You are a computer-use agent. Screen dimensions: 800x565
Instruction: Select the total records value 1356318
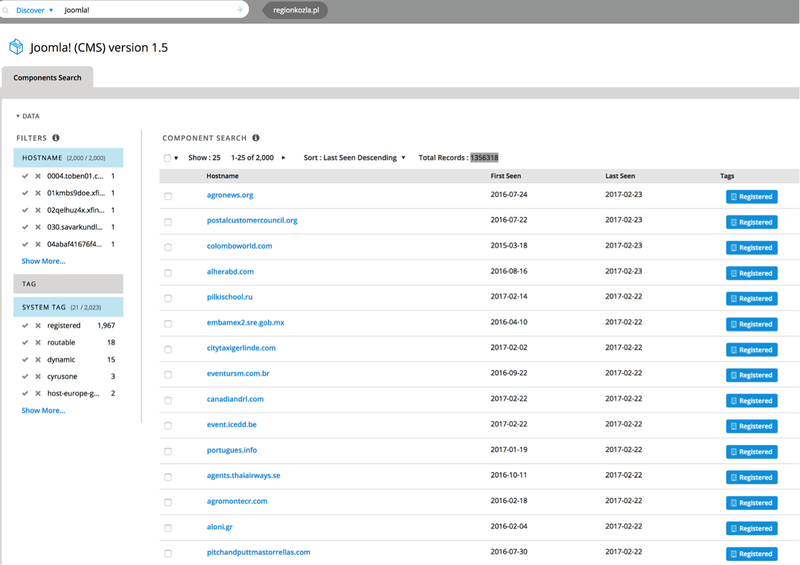click(x=484, y=158)
